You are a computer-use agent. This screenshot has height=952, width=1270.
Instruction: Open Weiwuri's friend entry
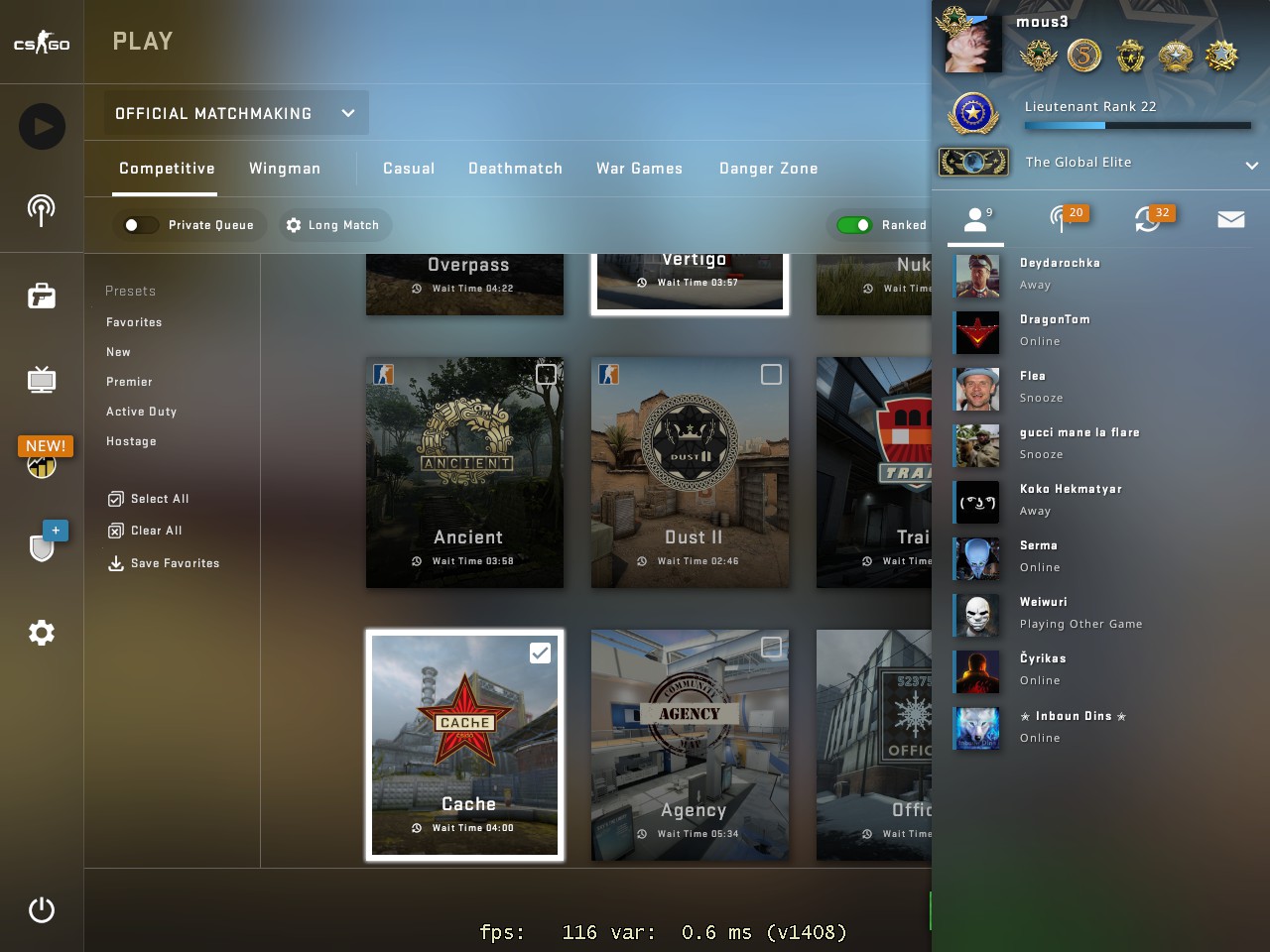(x=1100, y=614)
